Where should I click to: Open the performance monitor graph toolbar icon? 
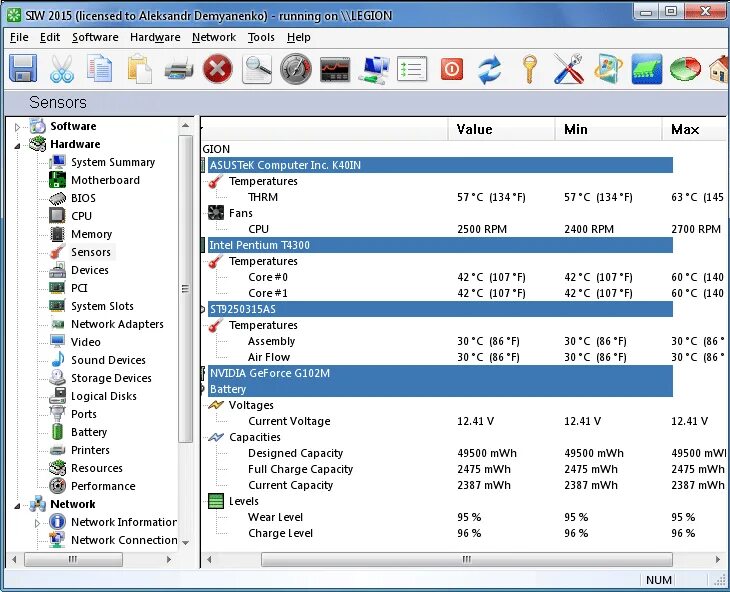pyautogui.click(x=335, y=70)
